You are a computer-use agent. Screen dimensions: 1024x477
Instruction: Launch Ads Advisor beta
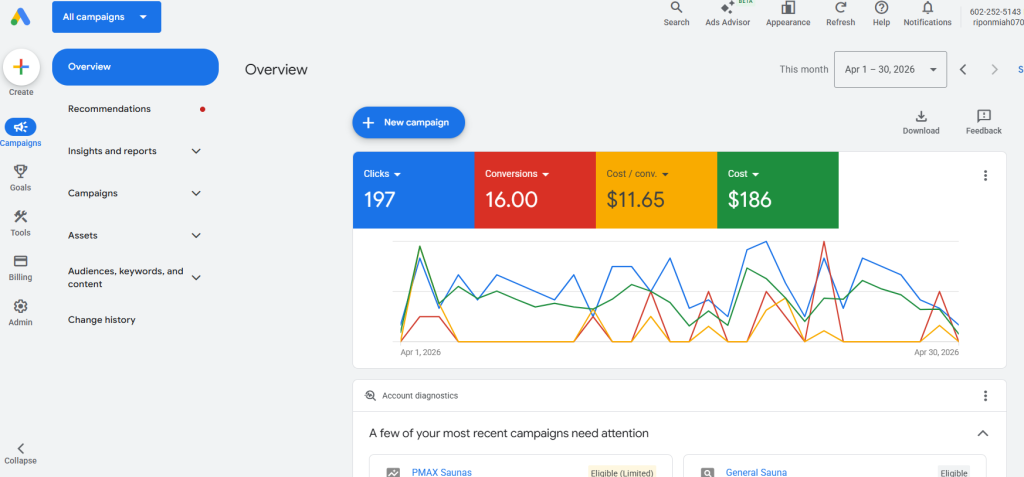click(728, 14)
